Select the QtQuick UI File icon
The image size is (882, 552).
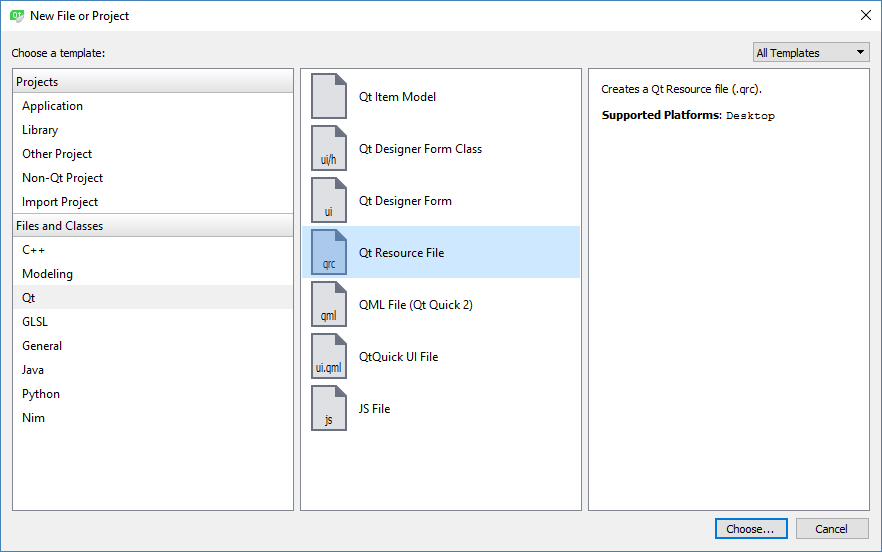tap(328, 357)
